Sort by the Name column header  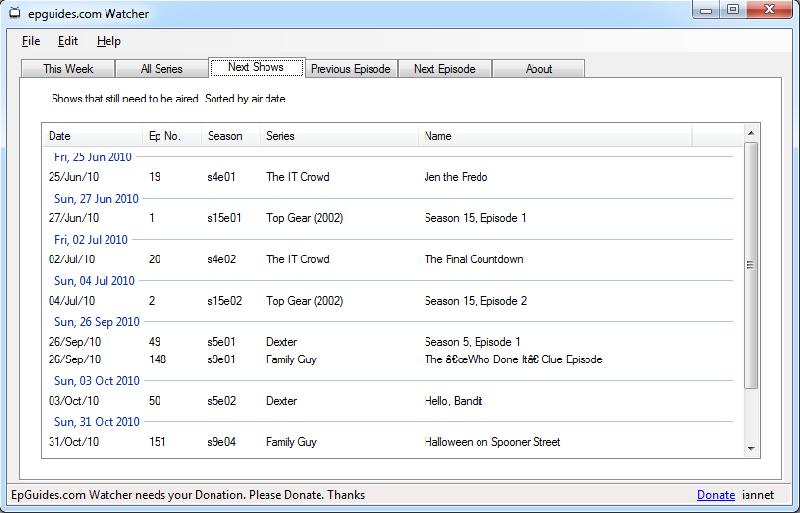pyautogui.click(x=555, y=136)
